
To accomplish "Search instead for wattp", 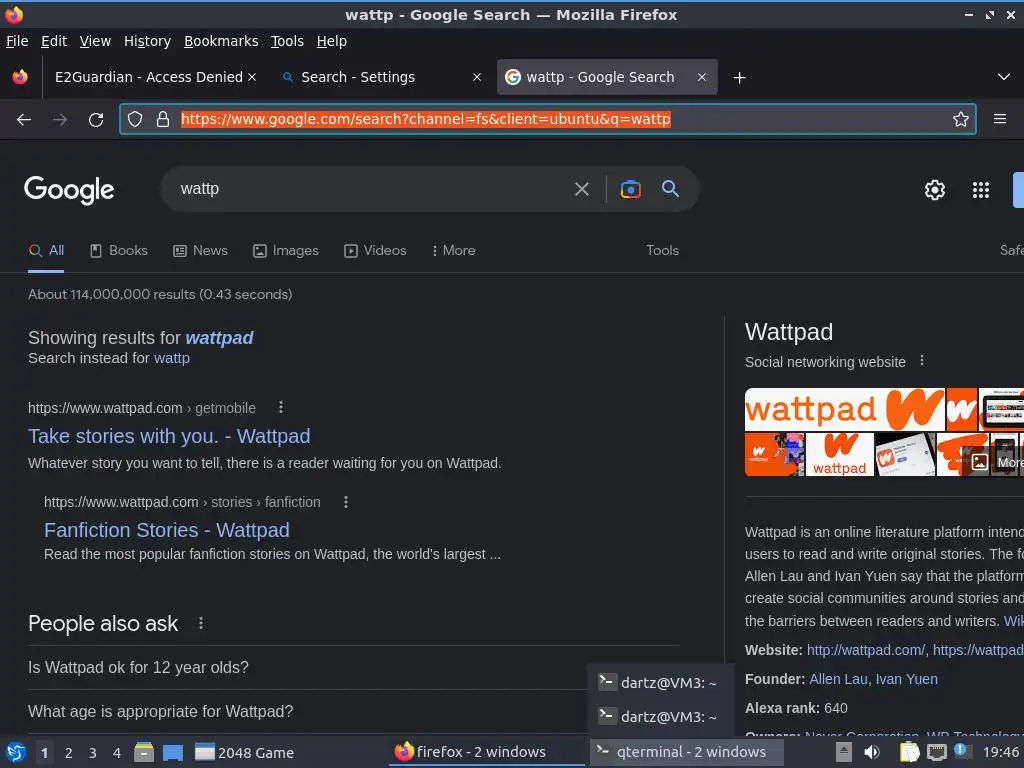I will (x=172, y=358).
